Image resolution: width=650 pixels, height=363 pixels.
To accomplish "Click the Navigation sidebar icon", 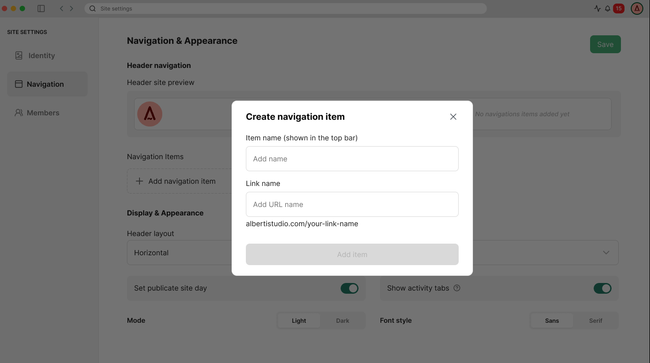I will 19,84.
